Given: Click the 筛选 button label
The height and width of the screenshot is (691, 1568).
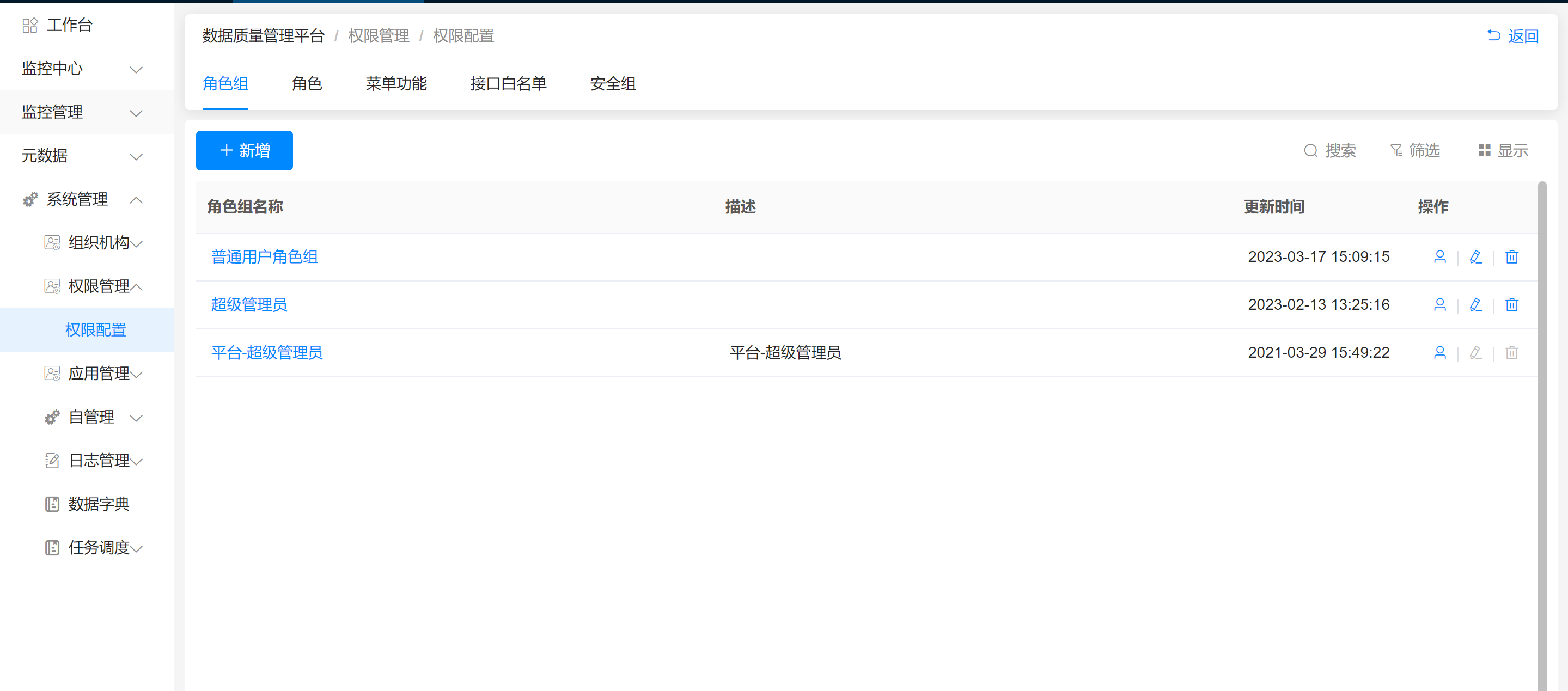Looking at the screenshot, I should tap(1424, 150).
